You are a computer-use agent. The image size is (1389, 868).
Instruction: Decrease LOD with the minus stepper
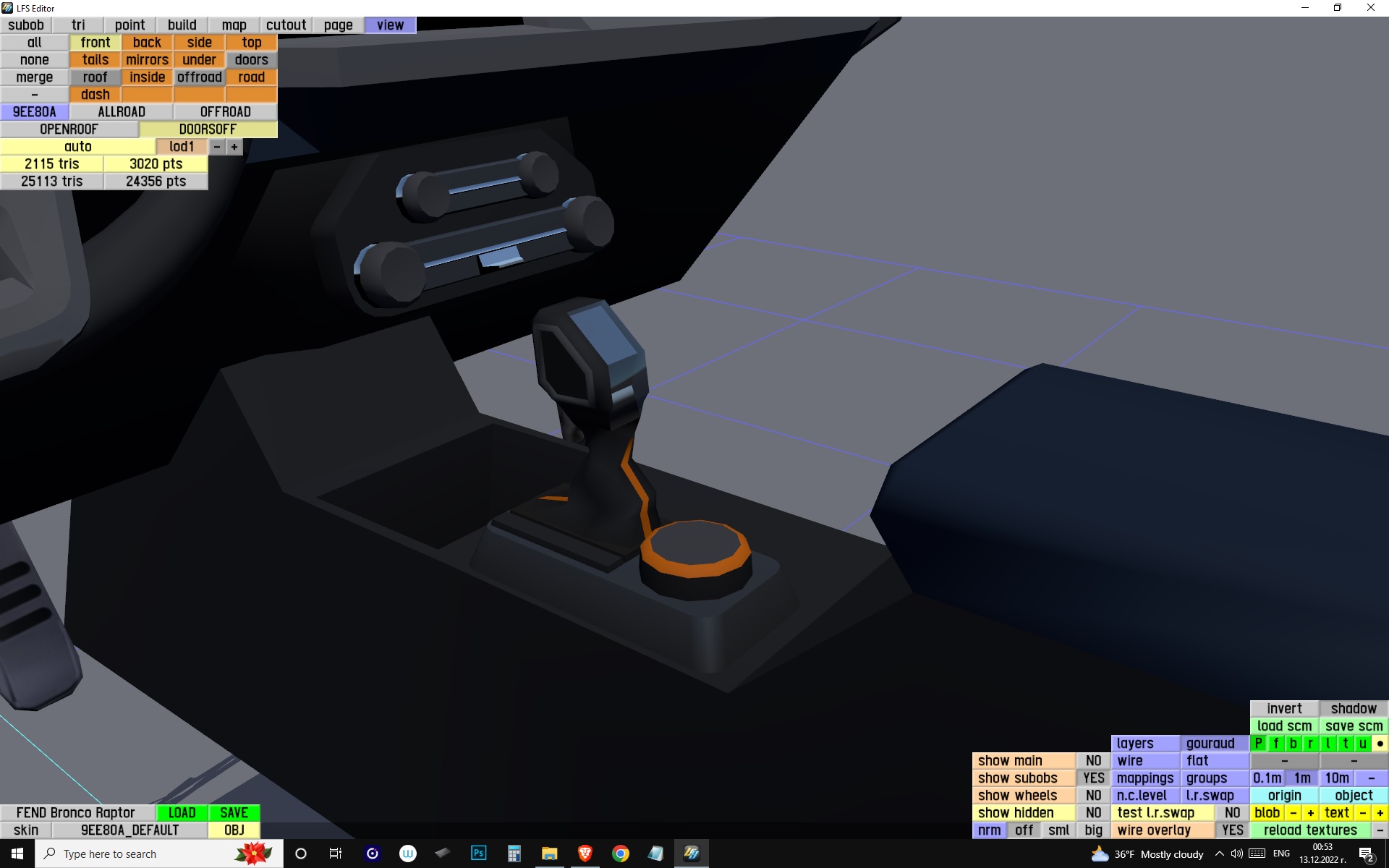pos(216,147)
